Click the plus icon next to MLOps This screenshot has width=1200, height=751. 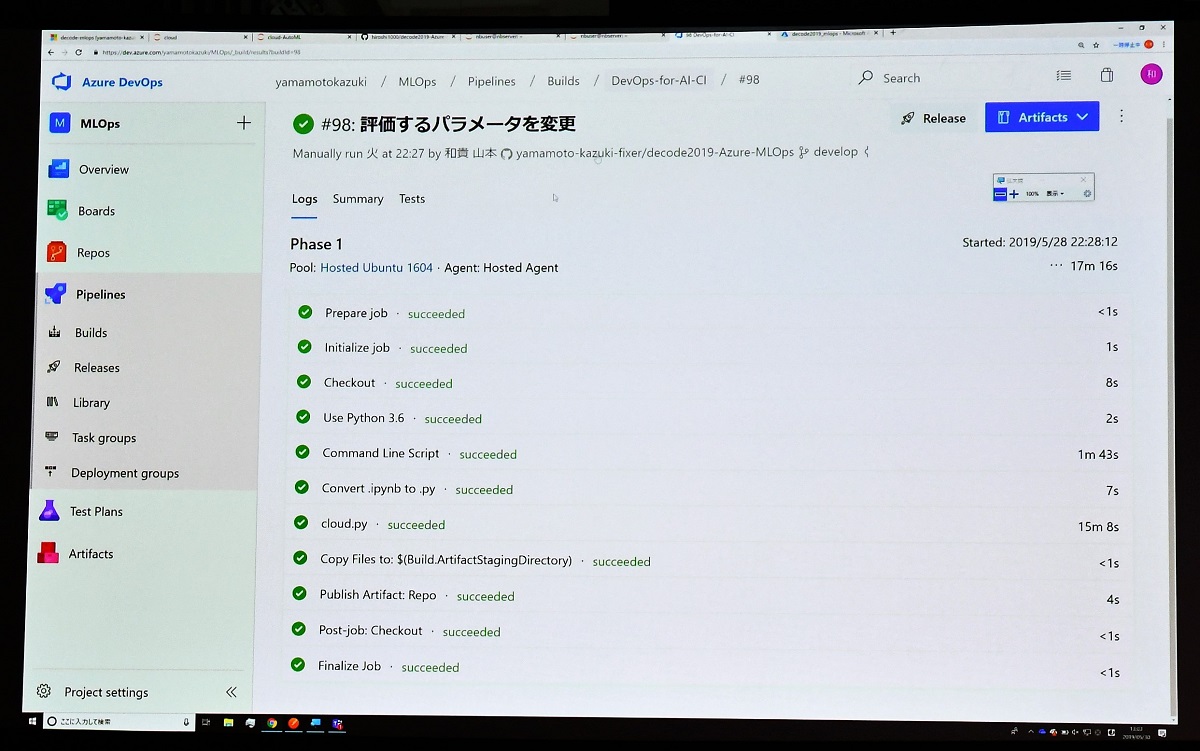coord(243,123)
